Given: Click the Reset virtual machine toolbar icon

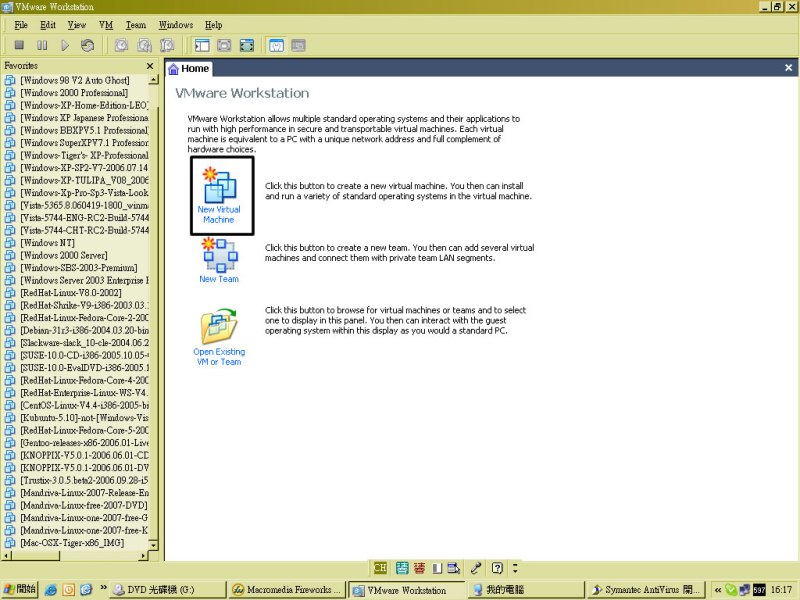Looking at the screenshot, I should (88, 45).
